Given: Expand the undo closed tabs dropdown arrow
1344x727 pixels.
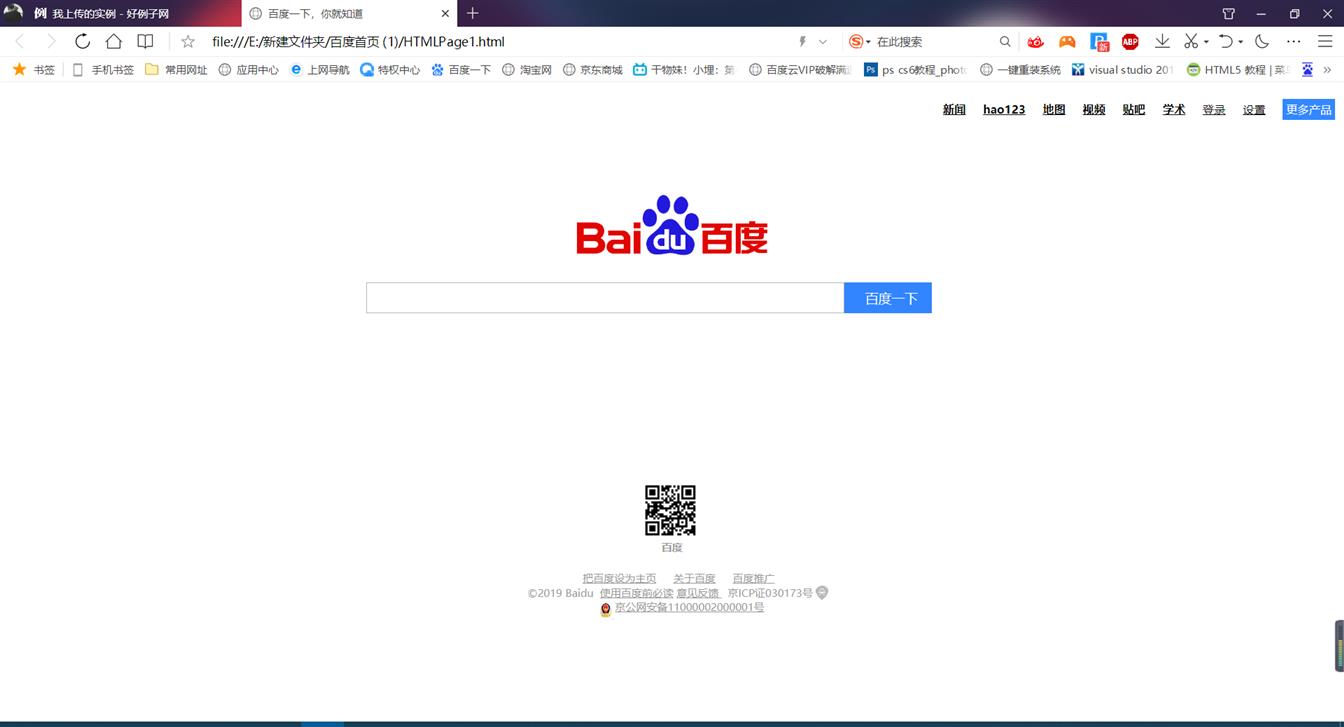Looking at the screenshot, I should 1241,42.
